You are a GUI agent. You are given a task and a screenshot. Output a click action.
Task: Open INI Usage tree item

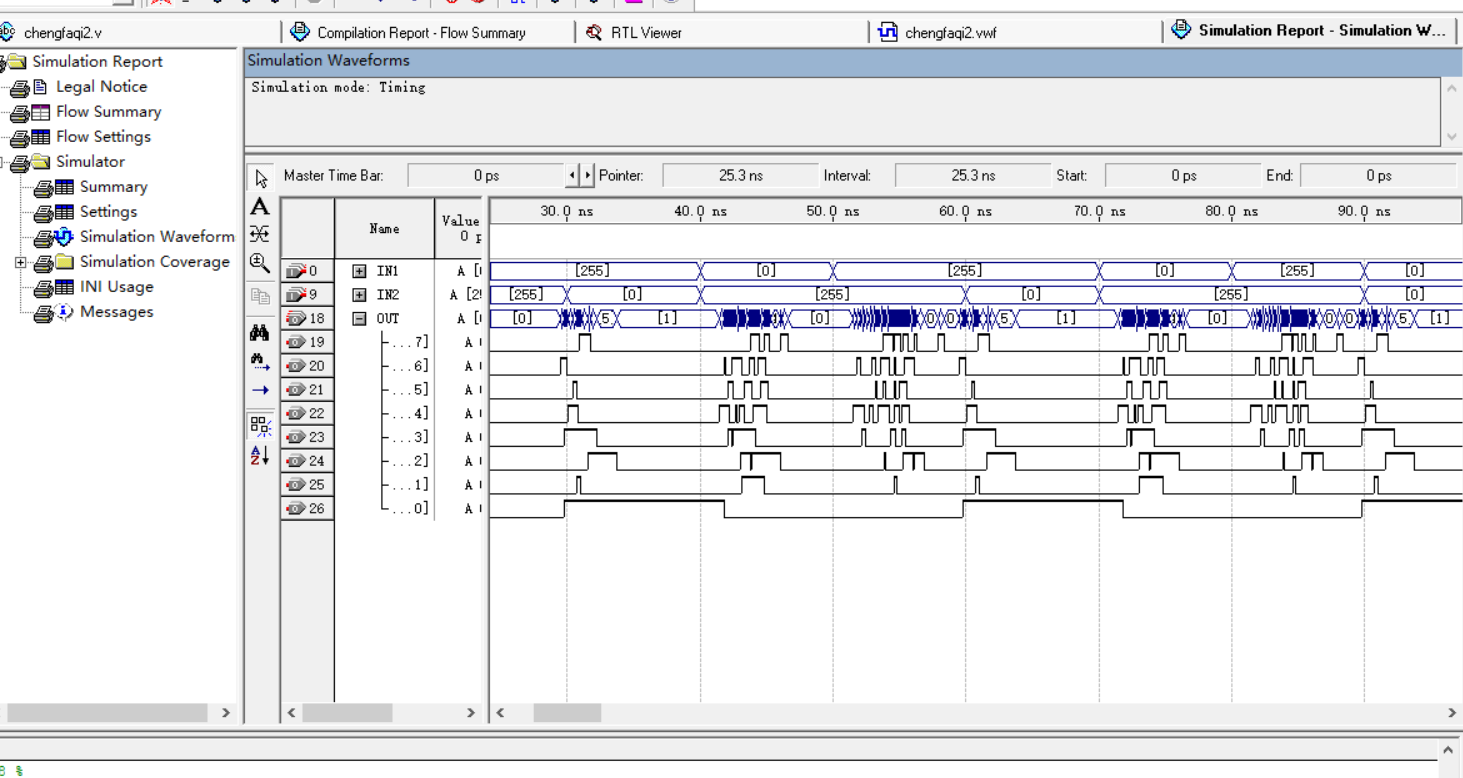point(116,287)
